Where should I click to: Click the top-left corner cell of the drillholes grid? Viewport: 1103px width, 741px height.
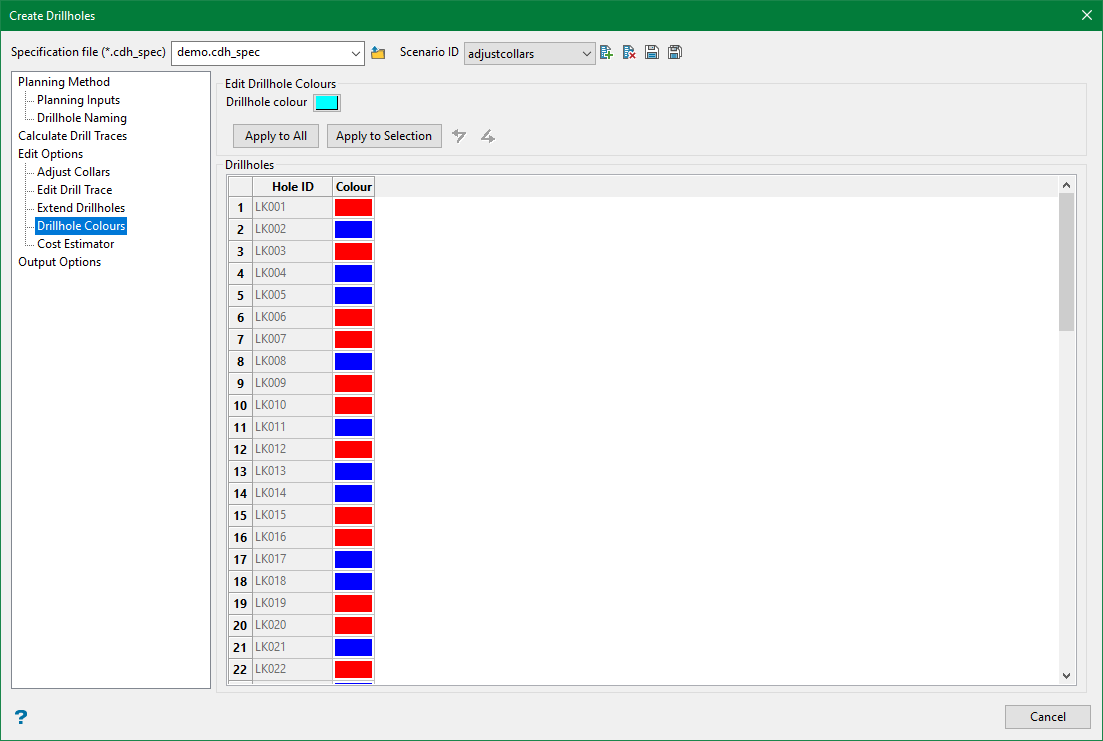tap(241, 186)
